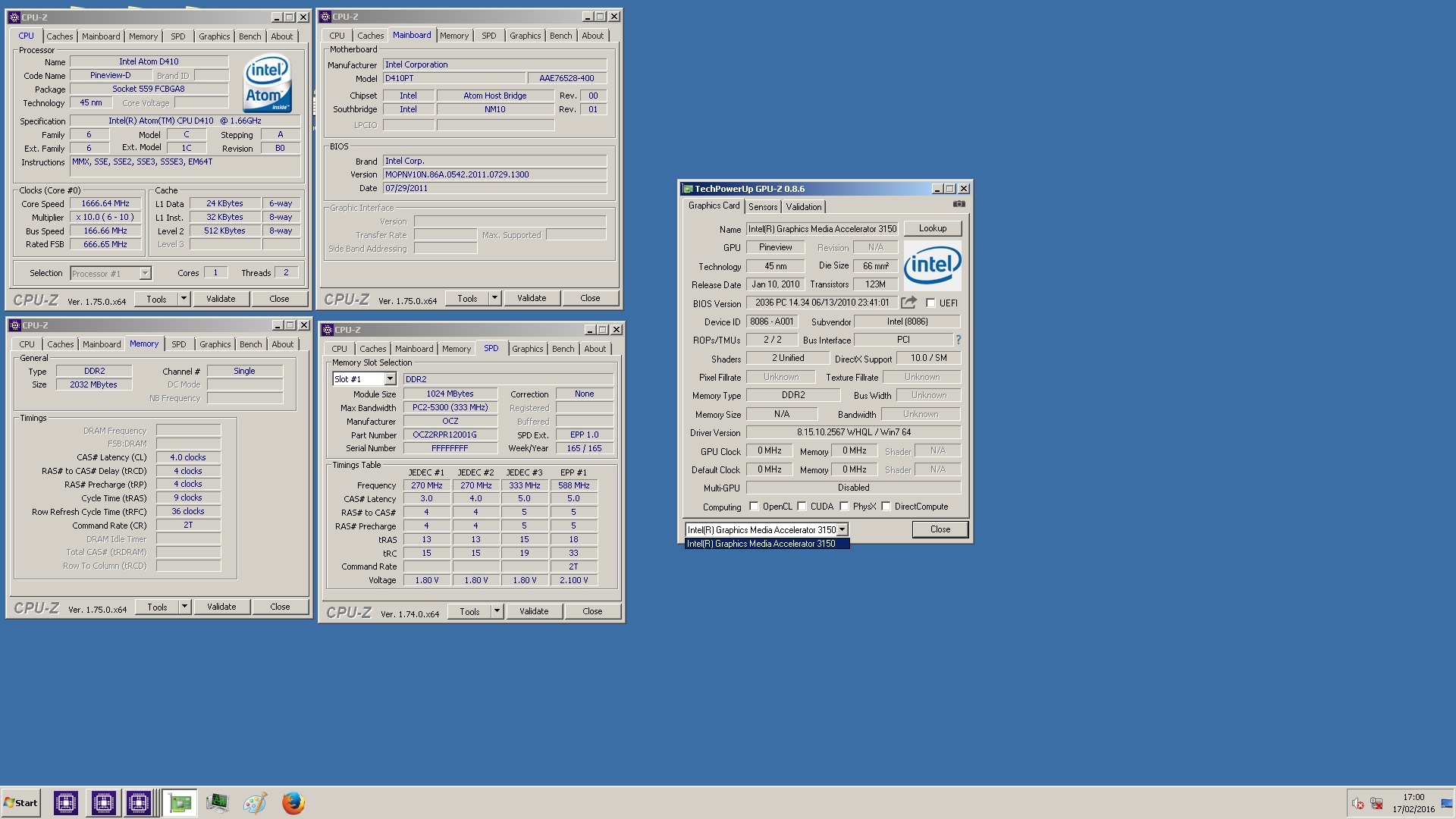Open Graphics tab in the SPD window
Screen dimensions: 1456x819
528,349
